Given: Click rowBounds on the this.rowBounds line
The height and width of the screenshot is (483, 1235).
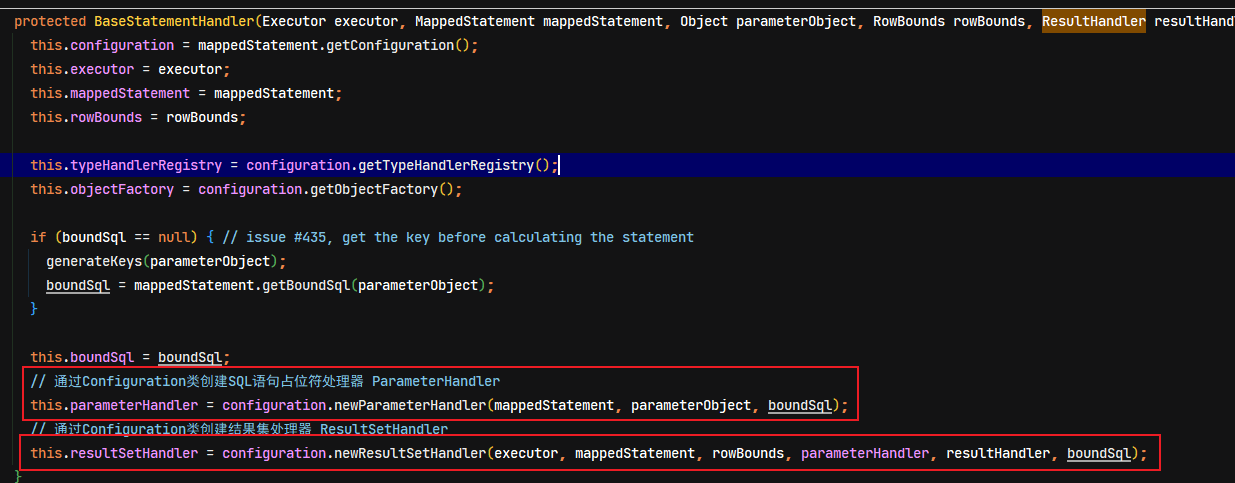Looking at the screenshot, I should tap(202, 117).
